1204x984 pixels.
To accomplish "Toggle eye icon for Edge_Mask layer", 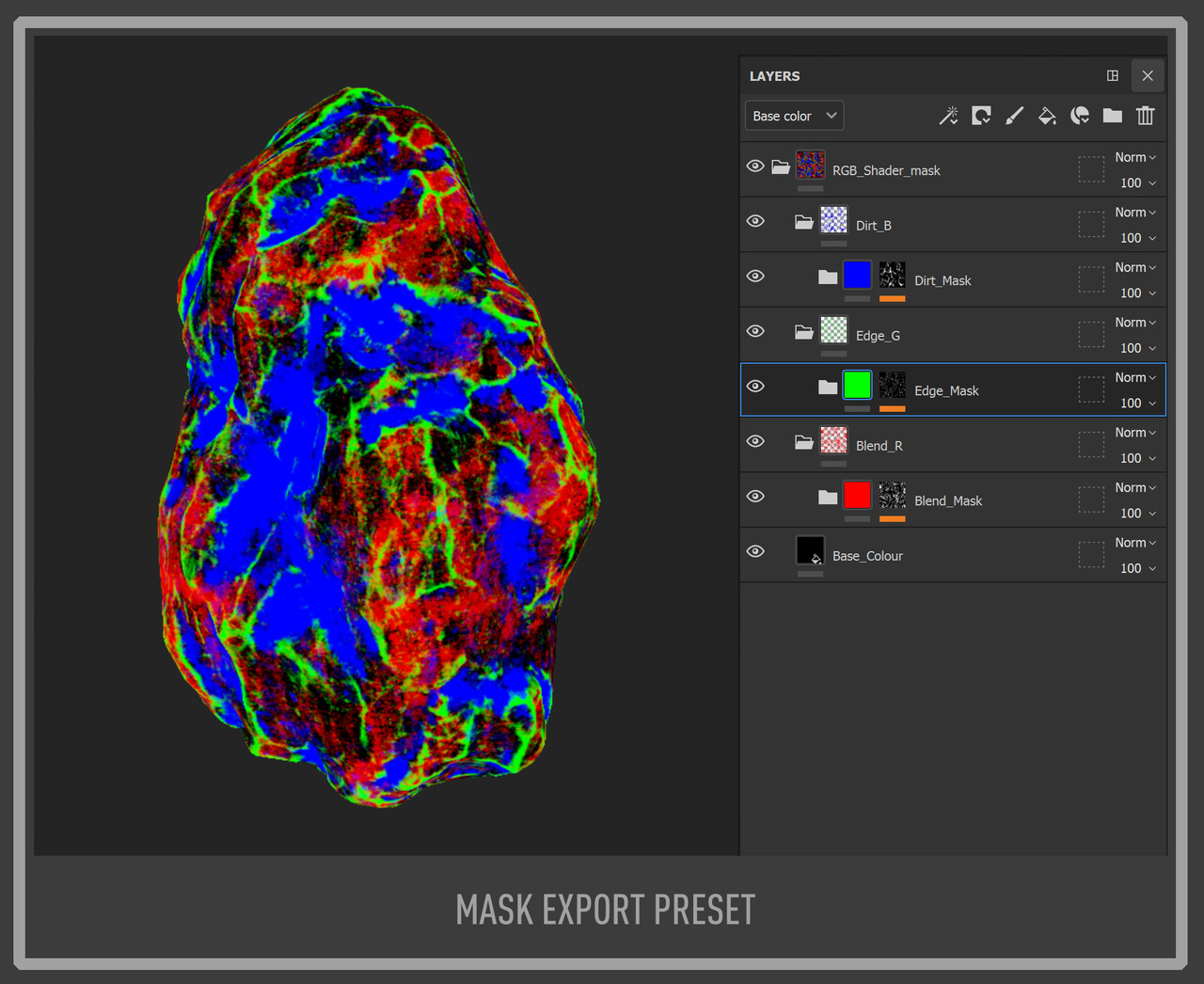I will click(755, 386).
